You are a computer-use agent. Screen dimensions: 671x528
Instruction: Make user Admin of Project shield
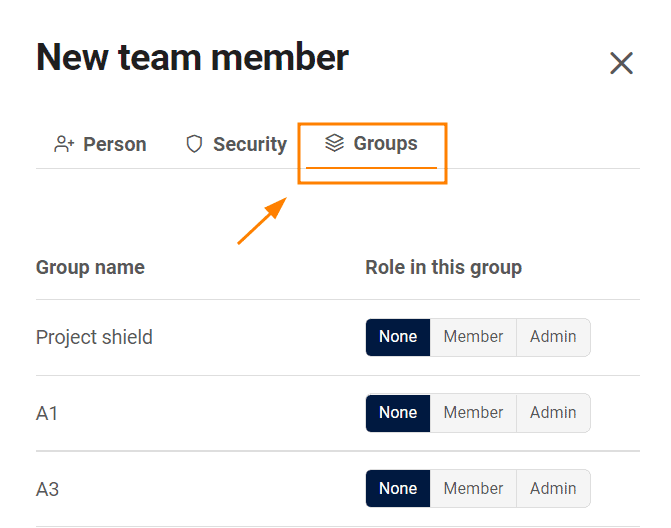pyautogui.click(x=553, y=337)
